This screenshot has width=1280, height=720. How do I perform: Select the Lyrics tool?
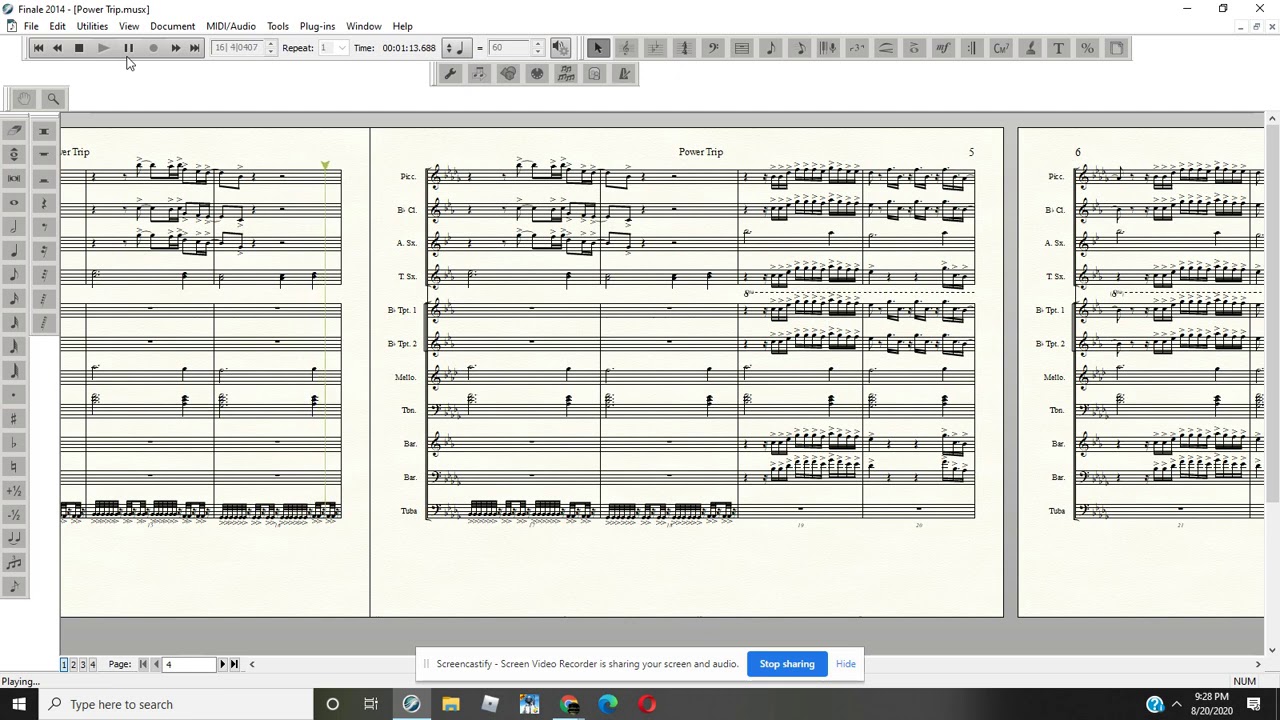pyautogui.click(x=1030, y=48)
